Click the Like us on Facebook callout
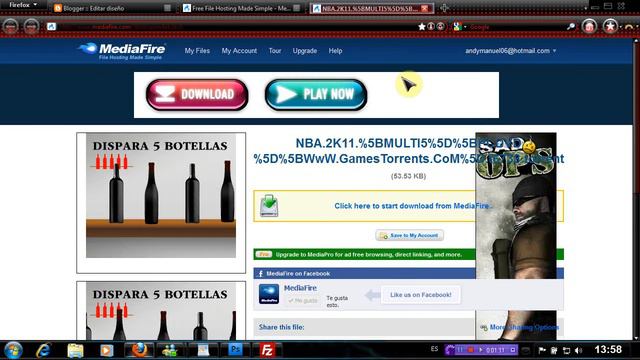 (x=420, y=295)
